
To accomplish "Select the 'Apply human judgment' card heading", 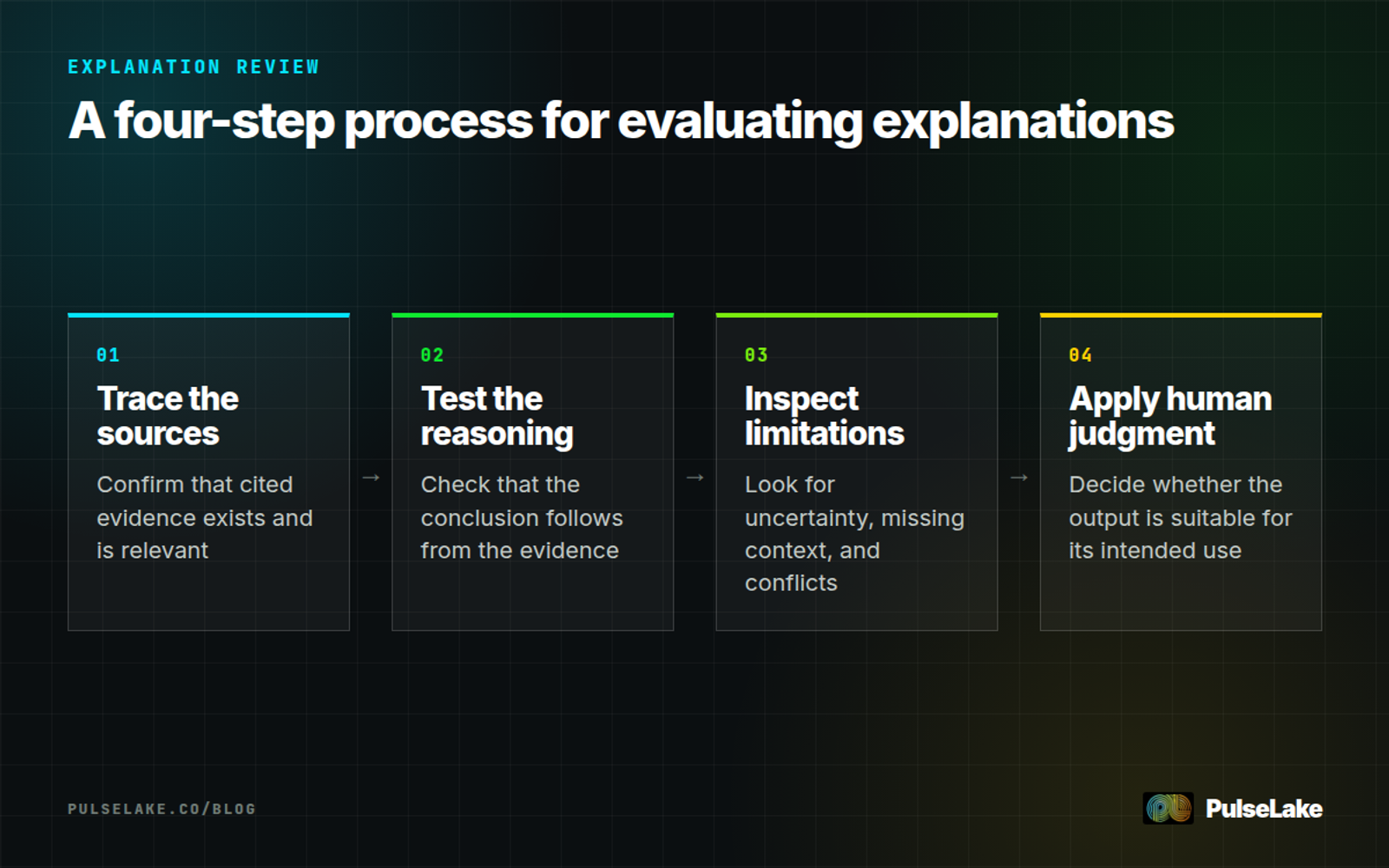I will coord(1170,416).
